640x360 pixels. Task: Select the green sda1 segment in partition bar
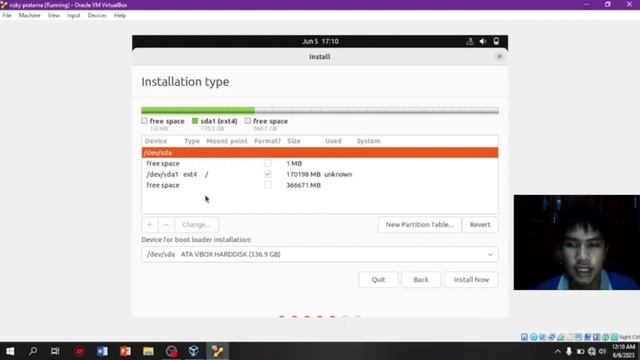198,111
